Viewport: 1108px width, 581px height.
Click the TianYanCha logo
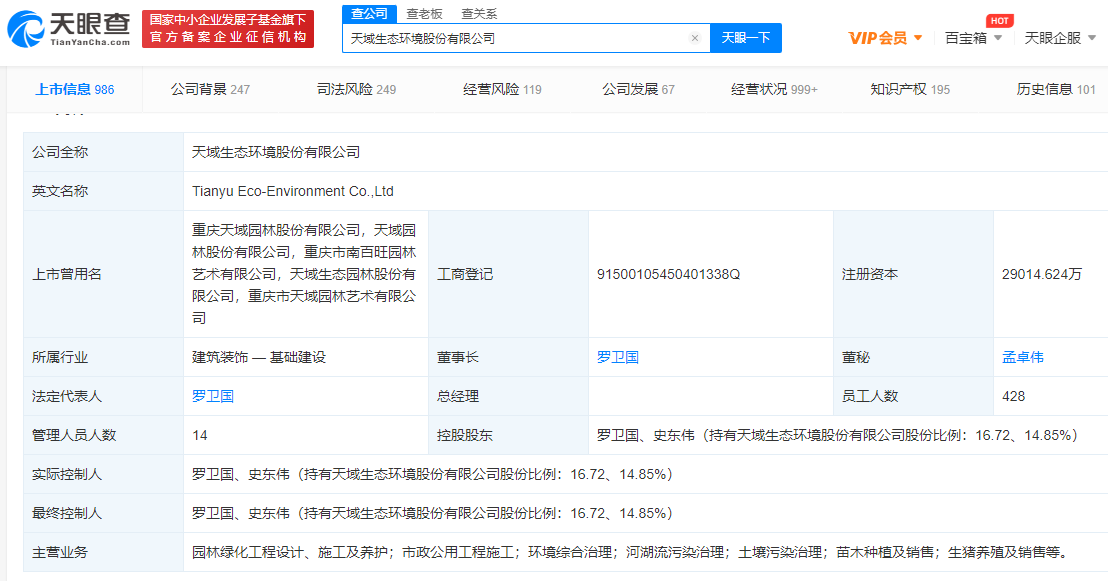(x=69, y=28)
